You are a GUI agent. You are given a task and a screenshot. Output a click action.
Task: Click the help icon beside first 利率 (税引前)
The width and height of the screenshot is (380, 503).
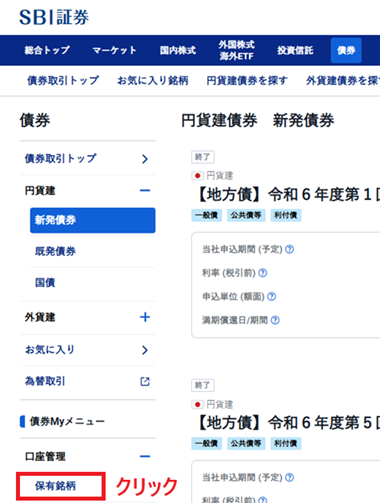263,273
